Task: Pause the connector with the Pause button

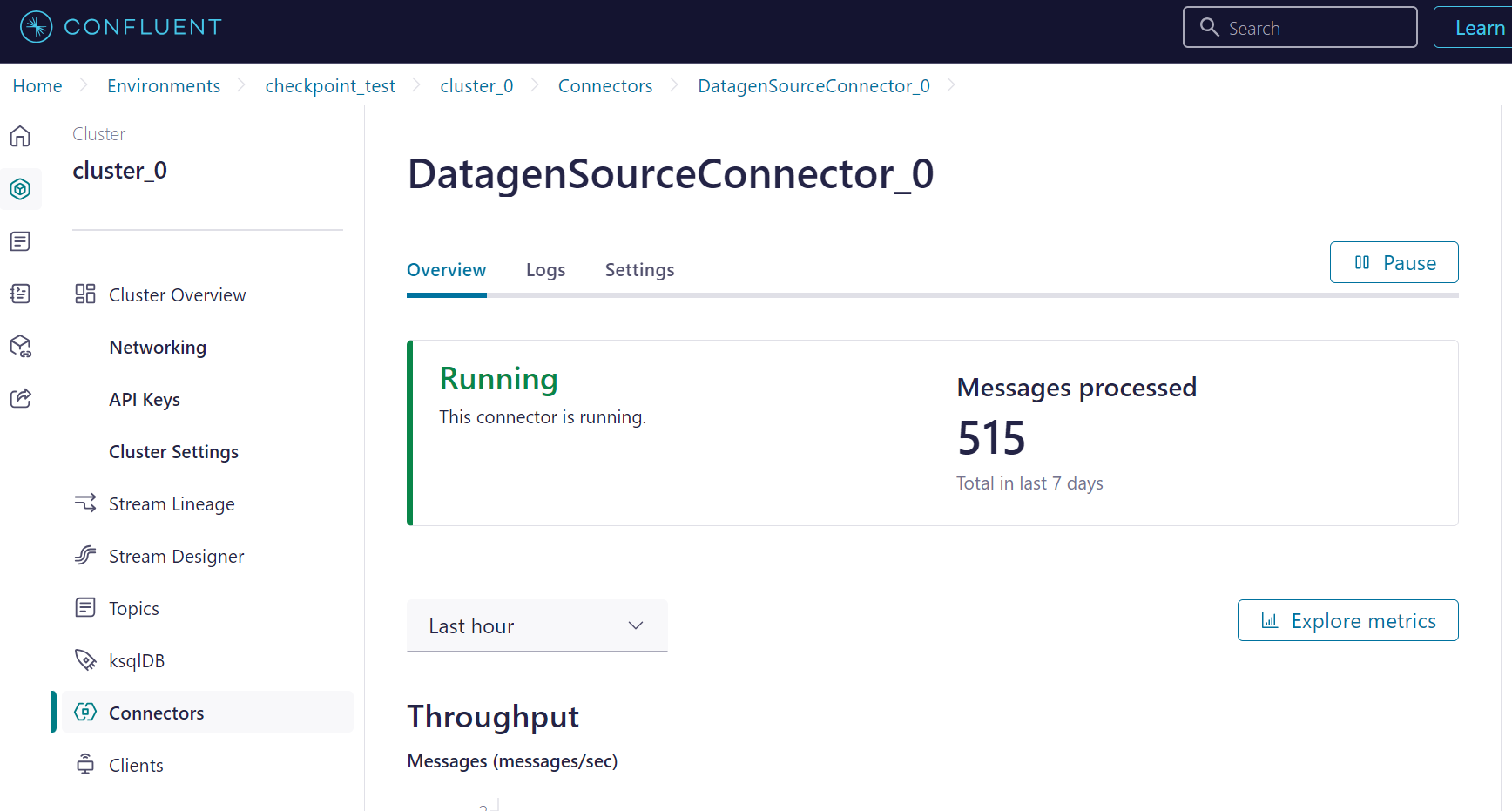Action: [1394, 262]
